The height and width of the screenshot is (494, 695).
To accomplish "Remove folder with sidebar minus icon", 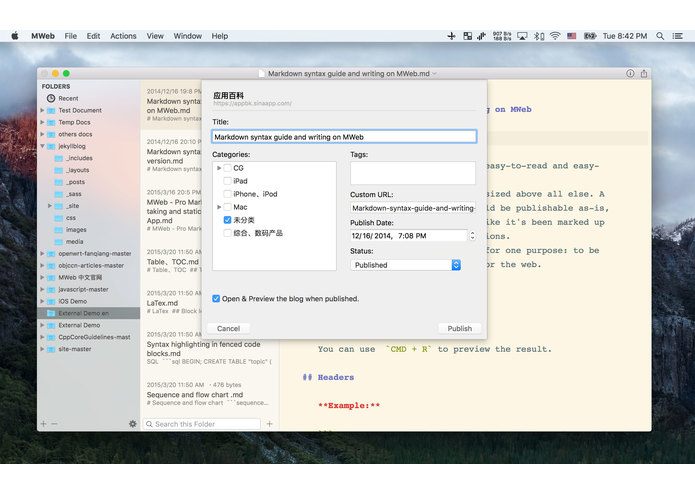I will click(55, 424).
